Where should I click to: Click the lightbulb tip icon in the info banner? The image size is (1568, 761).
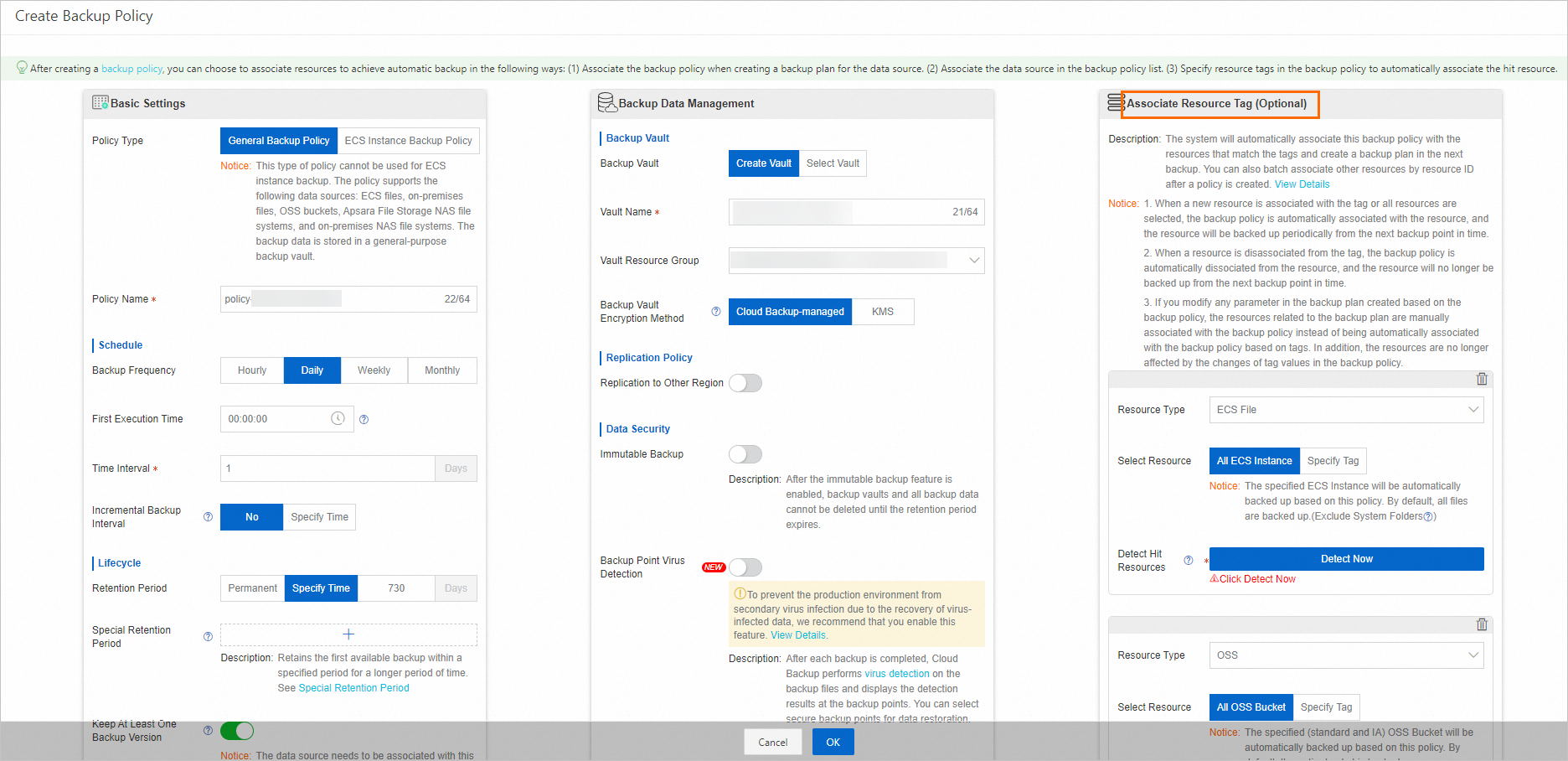pos(22,68)
